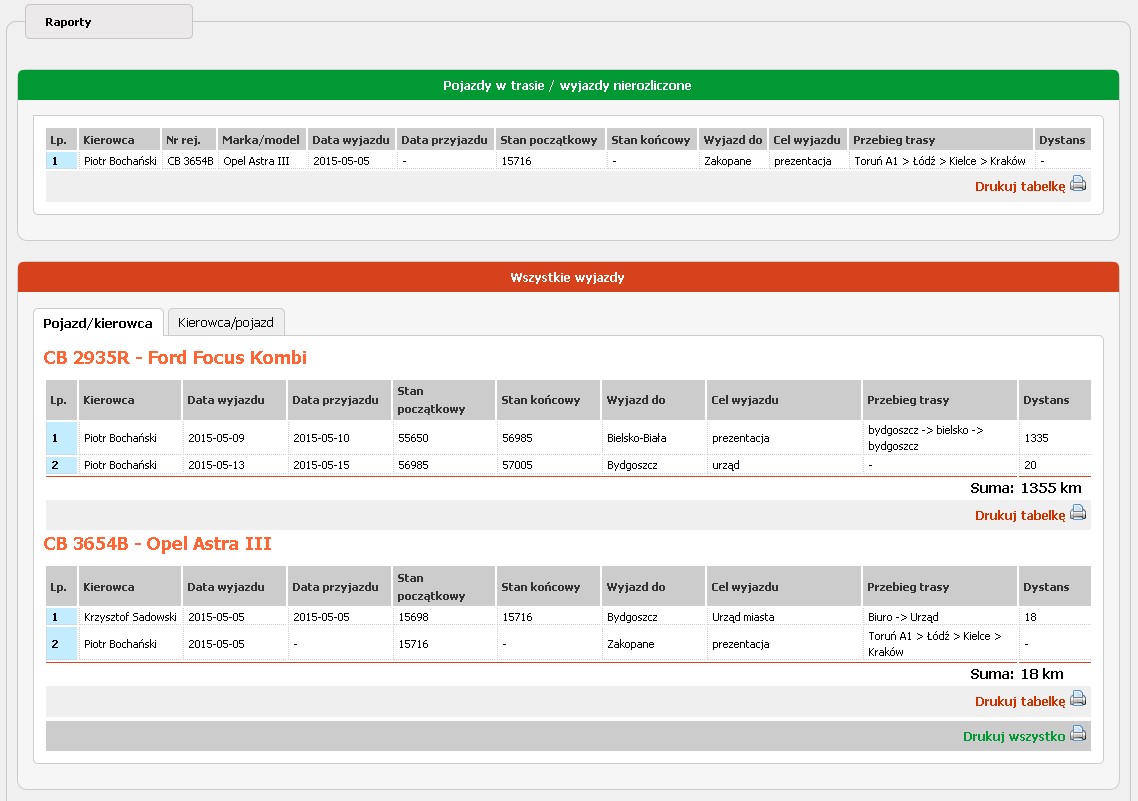The height and width of the screenshot is (801, 1138).
Task: Click printer icon in unsettled trips table
Action: (1078, 184)
